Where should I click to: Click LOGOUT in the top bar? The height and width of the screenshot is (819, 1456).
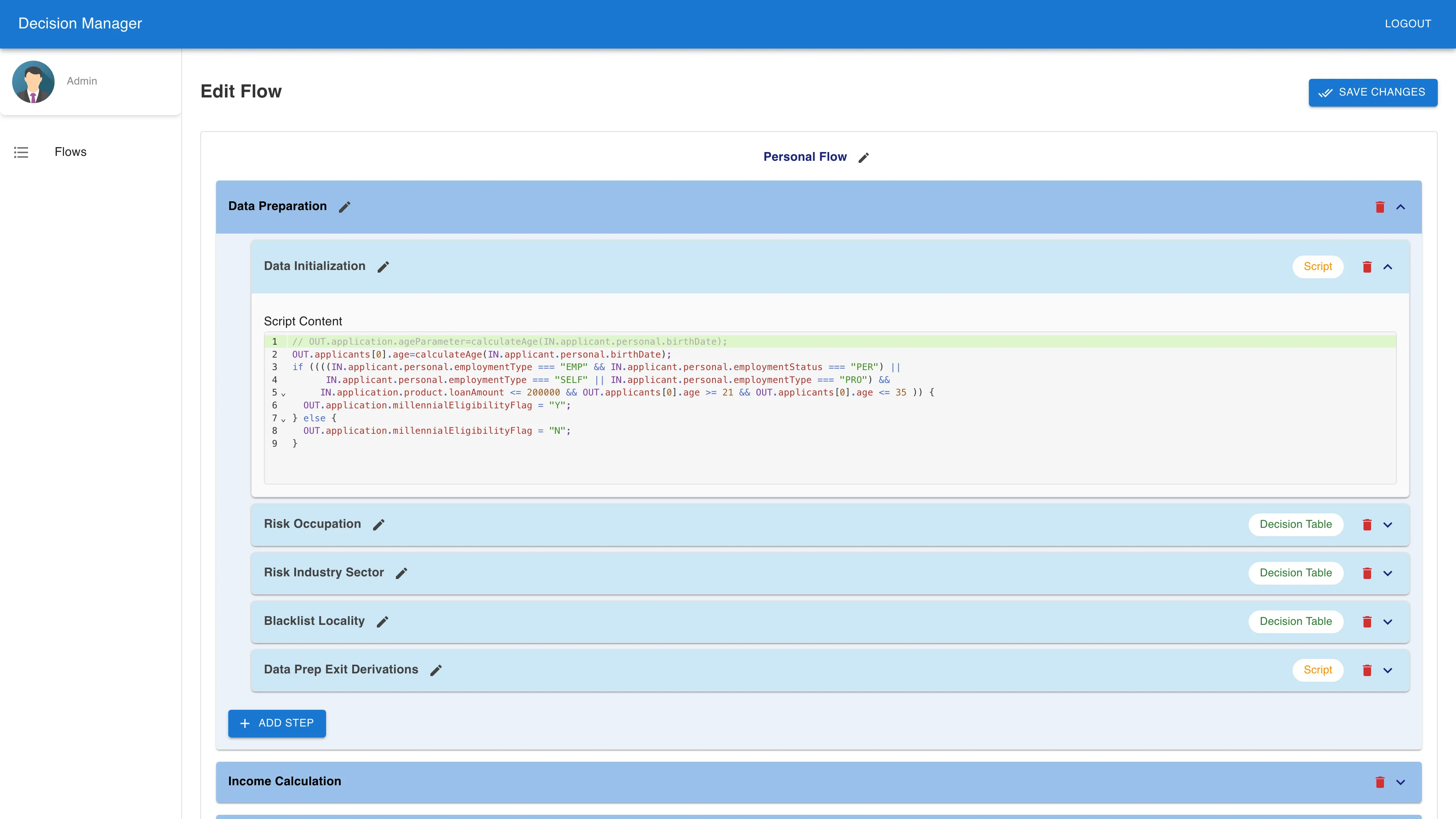coord(1408,24)
